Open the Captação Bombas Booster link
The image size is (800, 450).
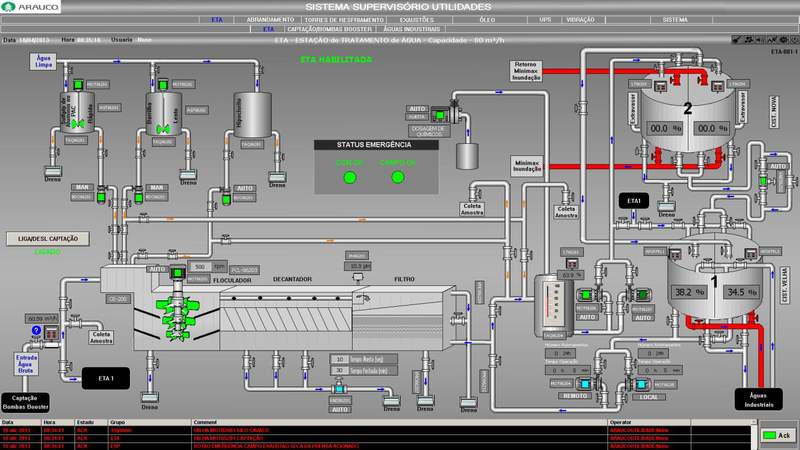[25, 402]
